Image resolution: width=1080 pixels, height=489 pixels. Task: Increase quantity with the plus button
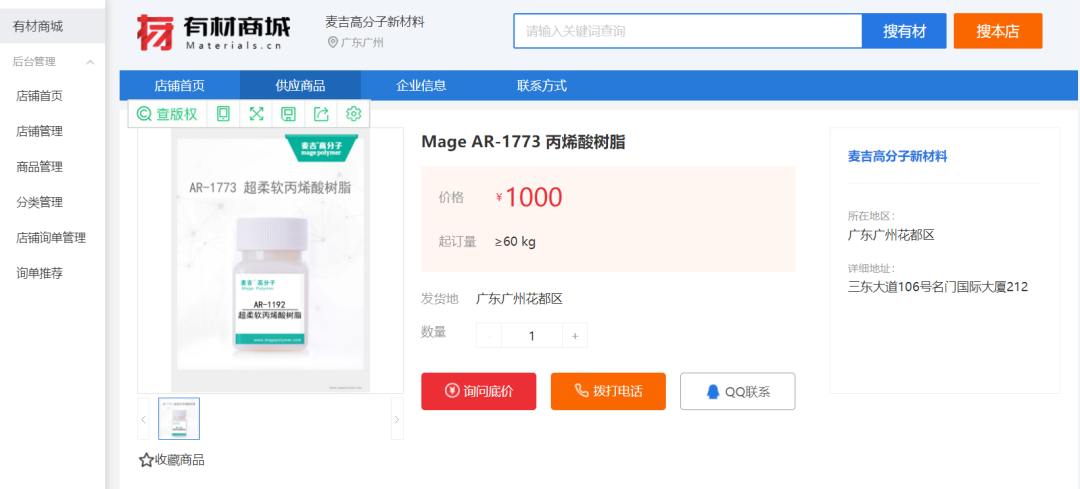[x=575, y=336]
